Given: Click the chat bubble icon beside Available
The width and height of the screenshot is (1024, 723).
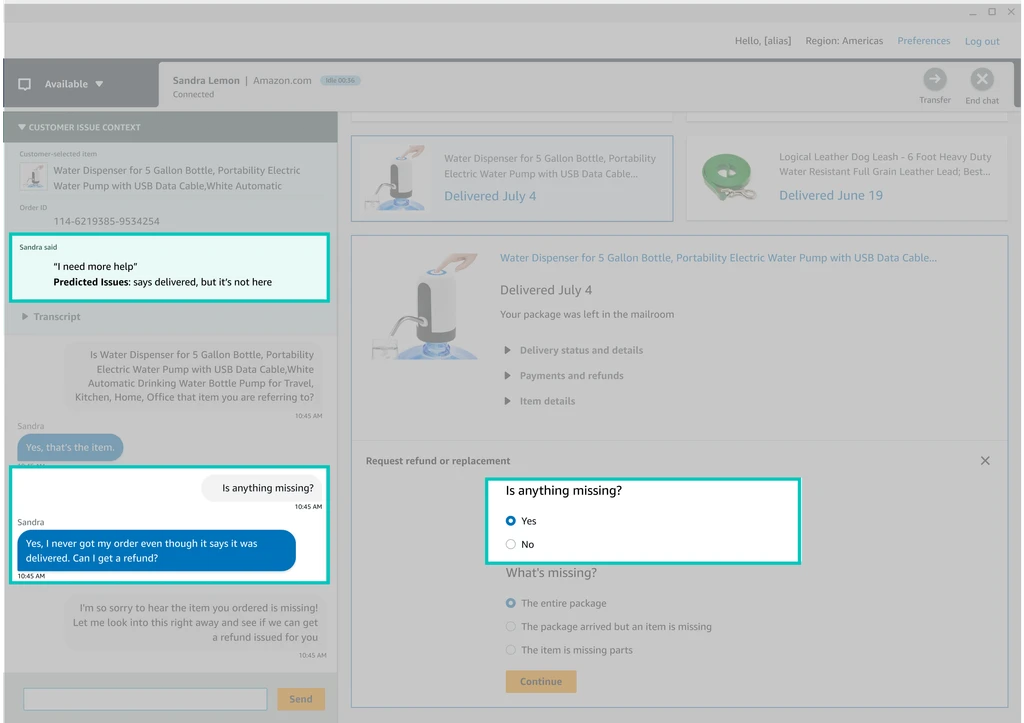Looking at the screenshot, I should pyautogui.click(x=25, y=85).
